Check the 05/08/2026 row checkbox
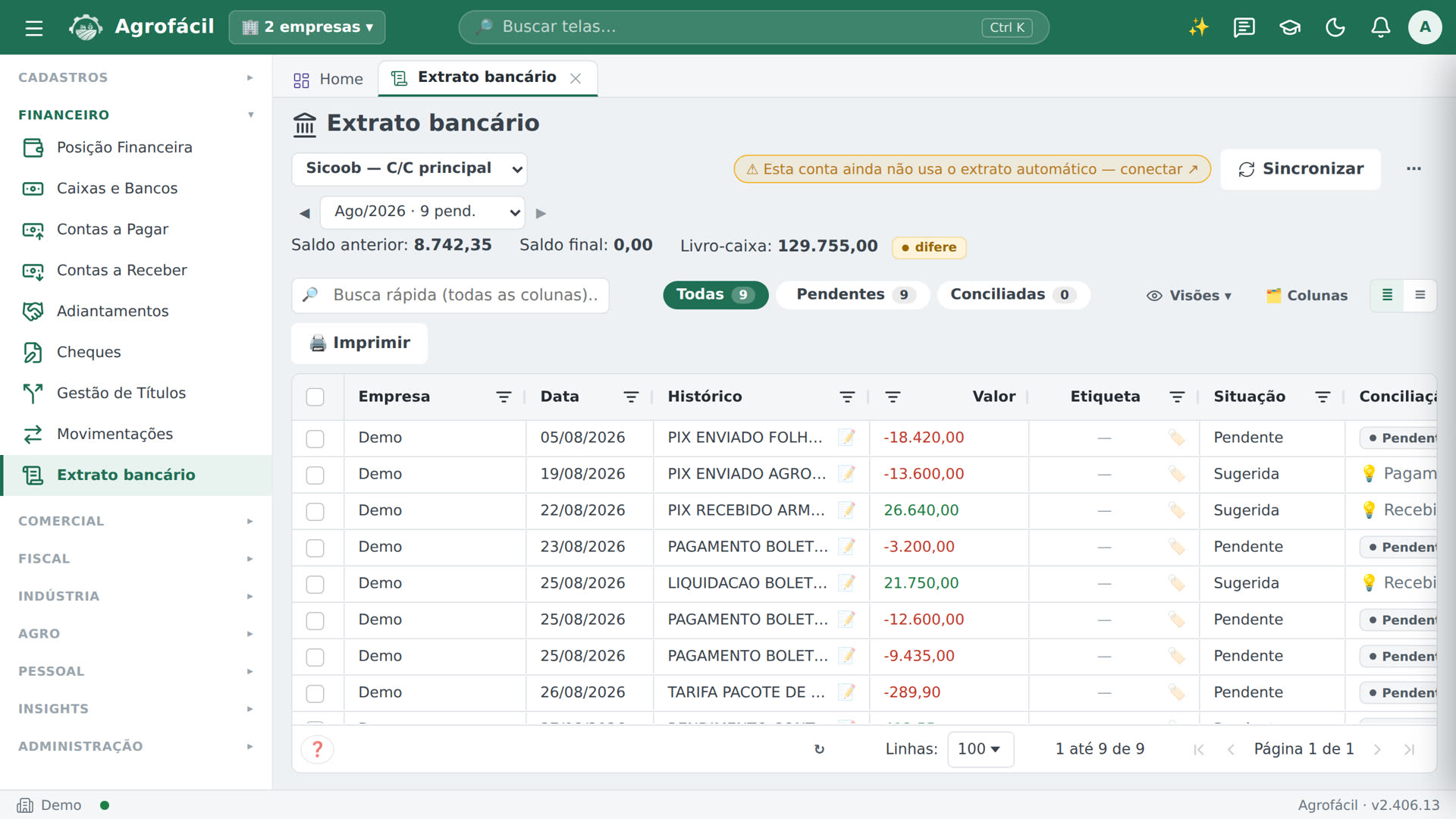1456x819 pixels. tap(315, 438)
